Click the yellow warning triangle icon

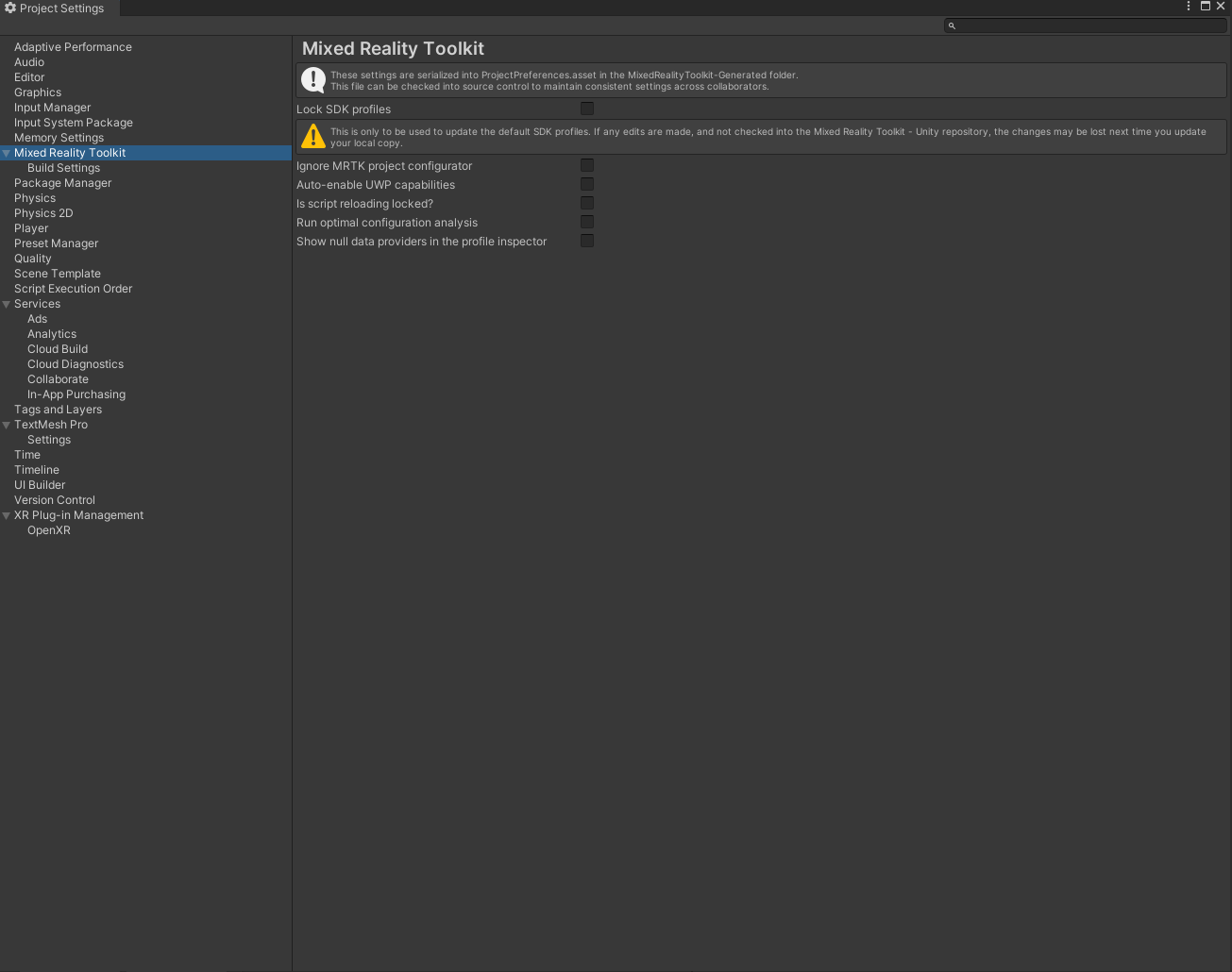[312, 138]
